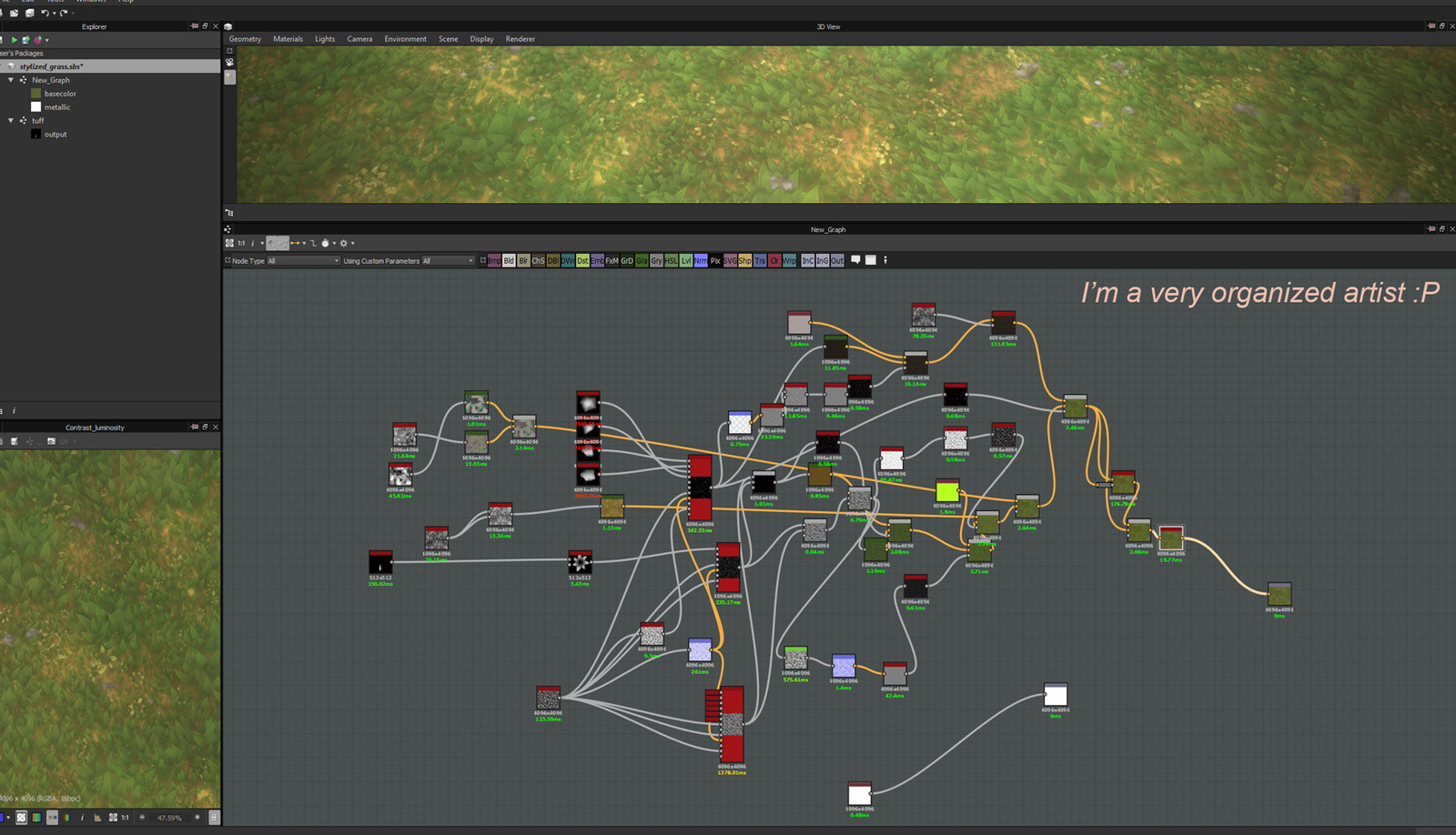Add an SVG node
1456x835 pixels.
(730, 260)
